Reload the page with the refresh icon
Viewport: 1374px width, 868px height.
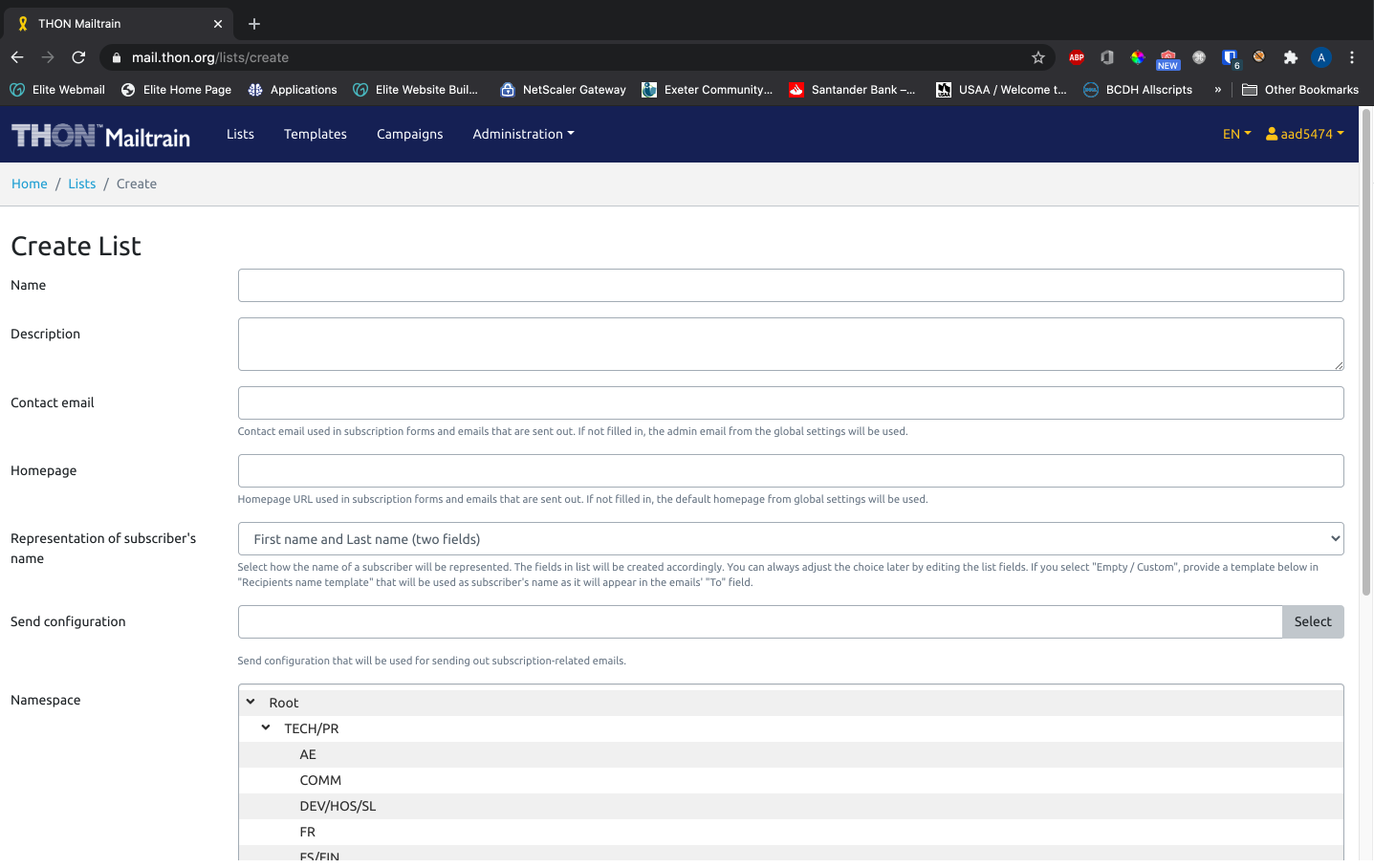78,57
